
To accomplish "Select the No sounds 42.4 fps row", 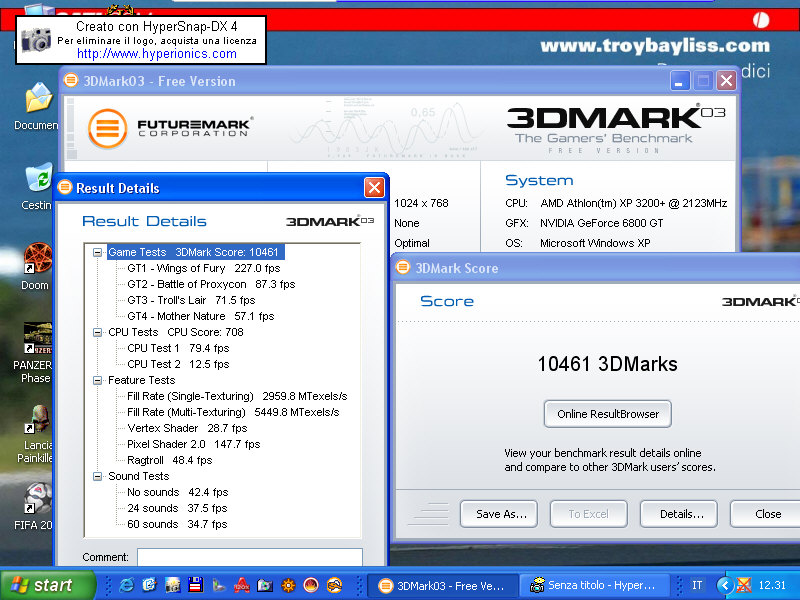I will pyautogui.click(x=178, y=492).
